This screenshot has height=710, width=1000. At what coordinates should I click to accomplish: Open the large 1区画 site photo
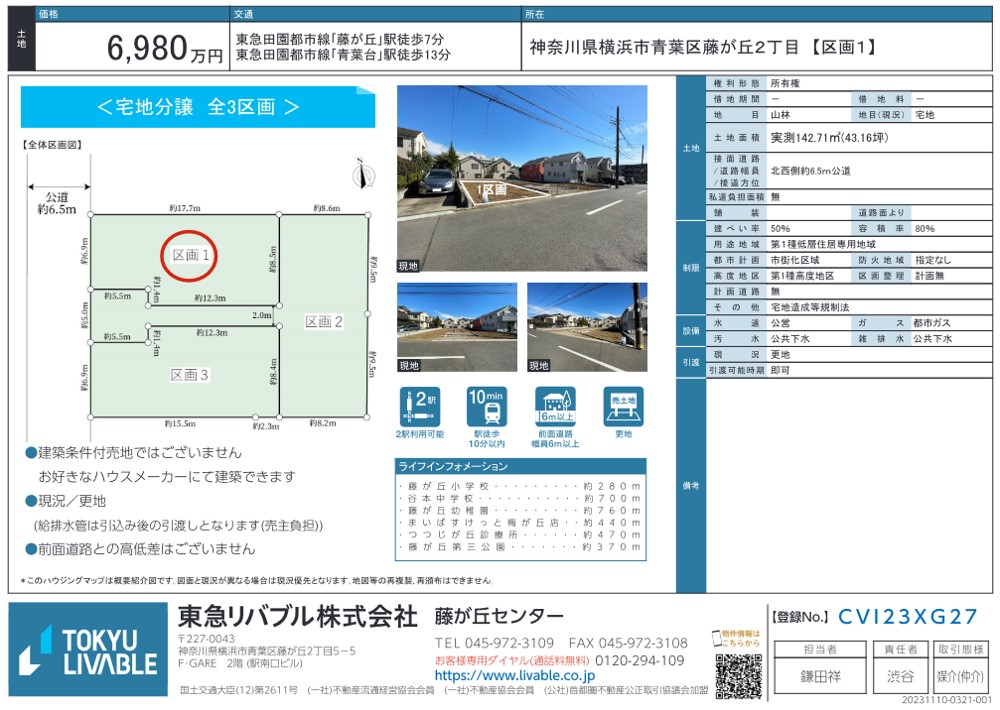(521, 179)
